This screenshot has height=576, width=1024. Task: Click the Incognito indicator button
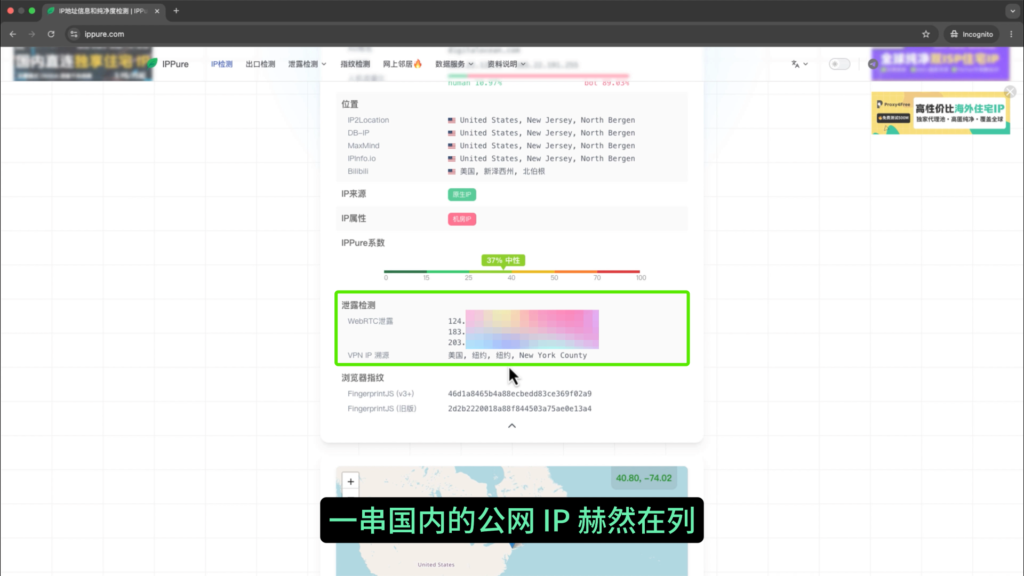(x=972, y=34)
